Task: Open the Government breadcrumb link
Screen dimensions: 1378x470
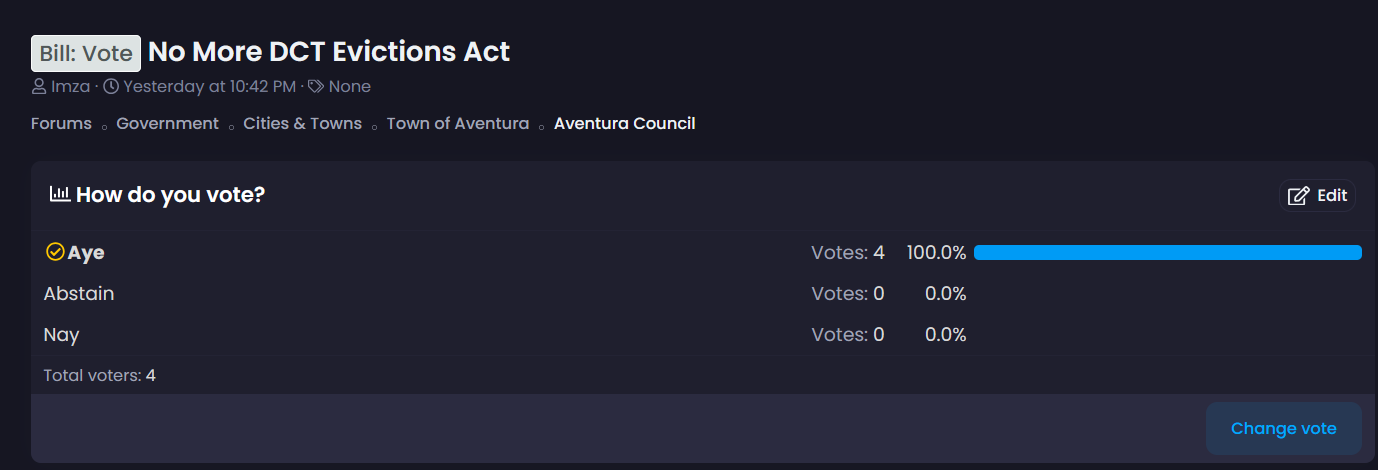Action: click(x=167, y=124)
